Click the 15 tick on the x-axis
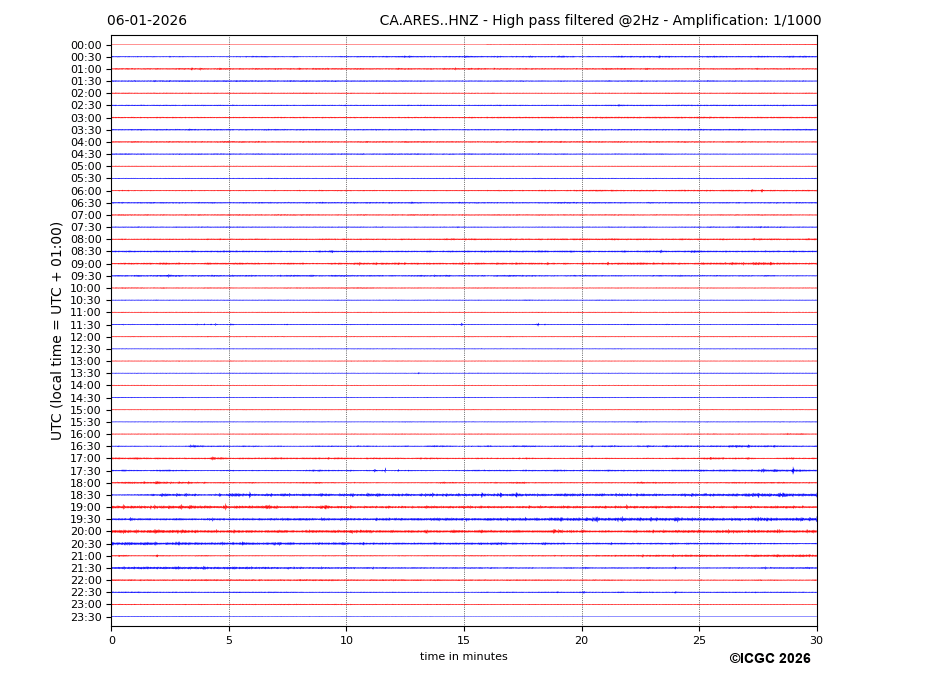 coord(464,640)
